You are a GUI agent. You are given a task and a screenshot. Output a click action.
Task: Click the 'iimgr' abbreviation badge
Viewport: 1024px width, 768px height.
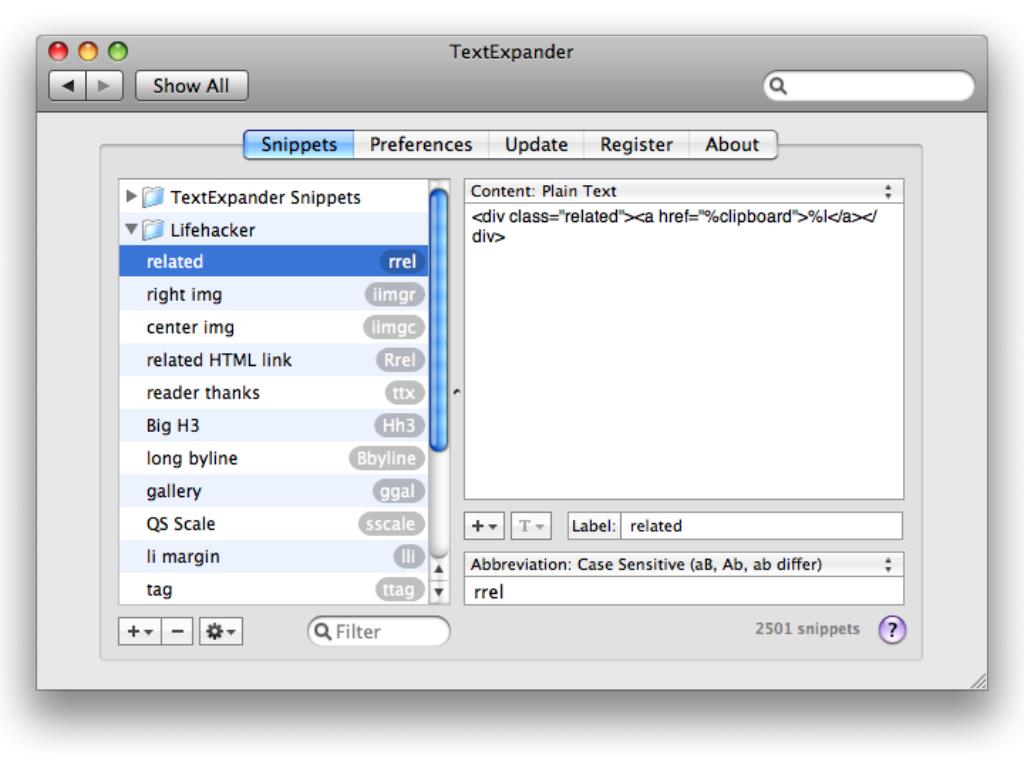pos(394,295)
